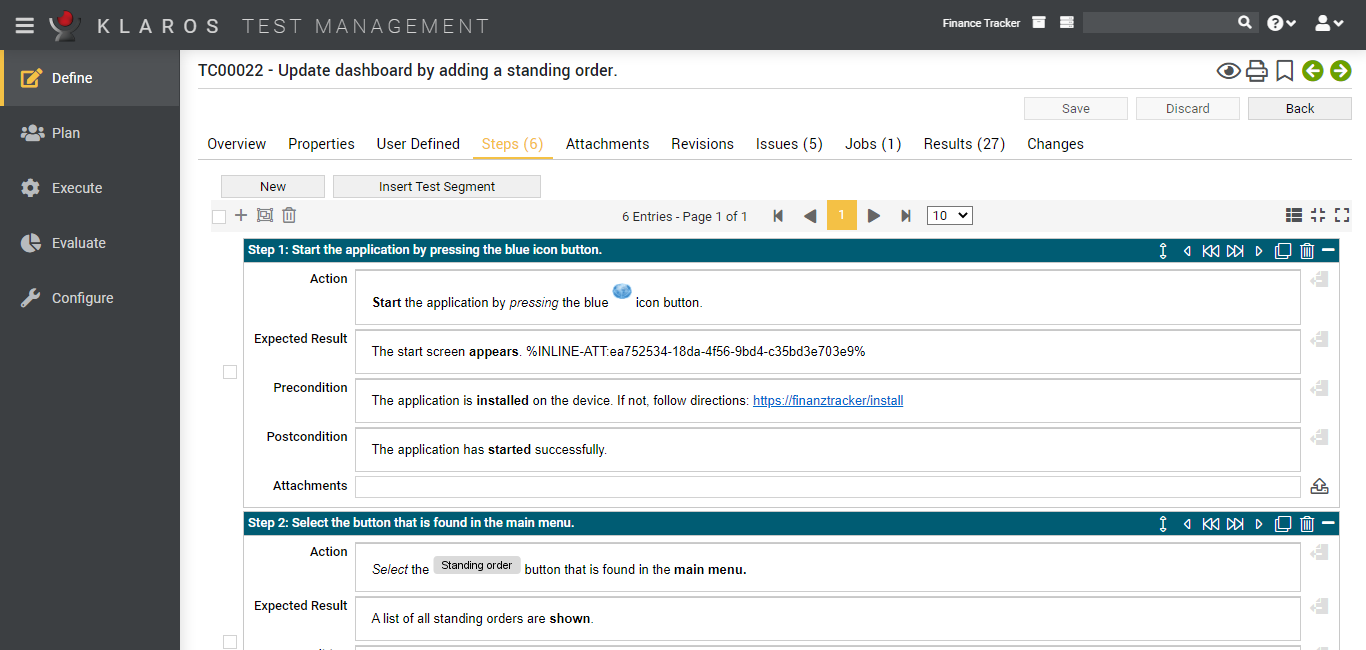Click the bookmark icon near title
The width and height of the screenshot is (1366, 650).
1285,71
